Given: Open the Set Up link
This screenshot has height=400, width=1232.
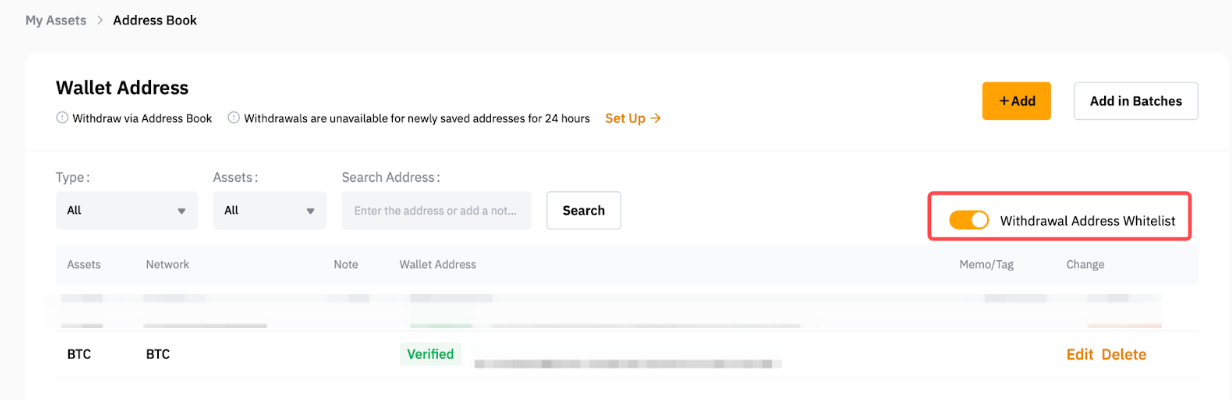Looking at the screenshot, I should [625, 118].
